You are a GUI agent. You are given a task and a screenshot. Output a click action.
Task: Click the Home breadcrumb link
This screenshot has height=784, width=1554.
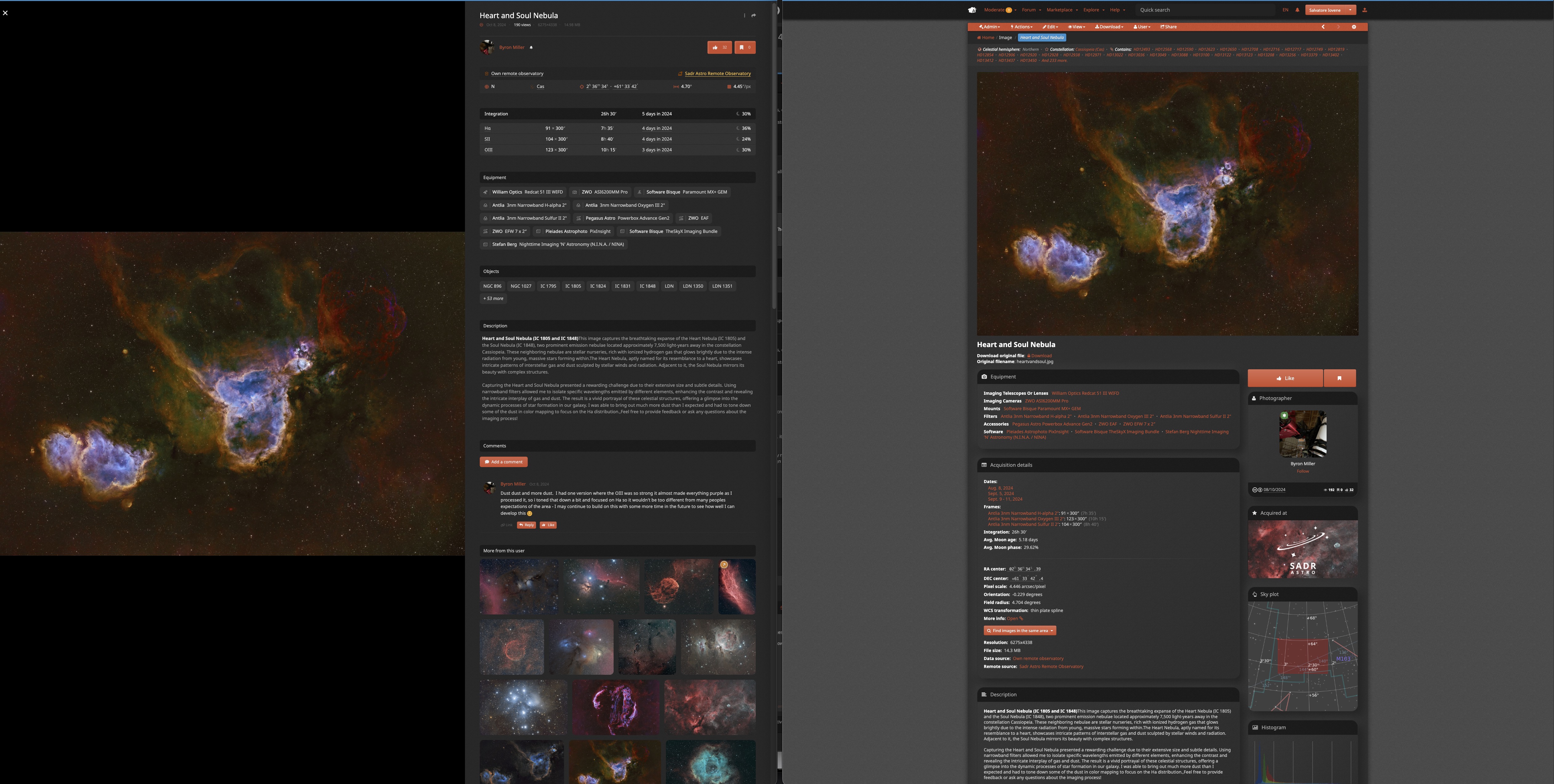[986, 38]
